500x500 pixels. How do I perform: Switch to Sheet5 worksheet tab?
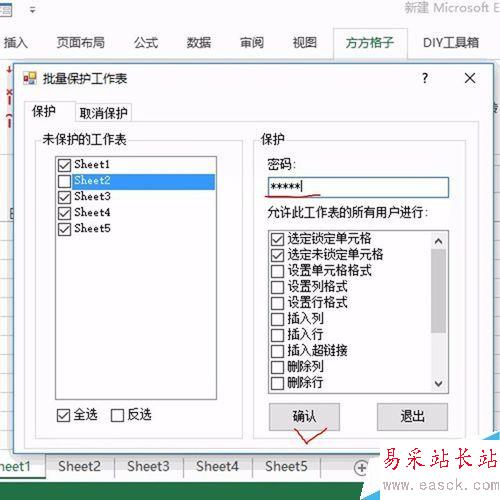coord(286,466)
